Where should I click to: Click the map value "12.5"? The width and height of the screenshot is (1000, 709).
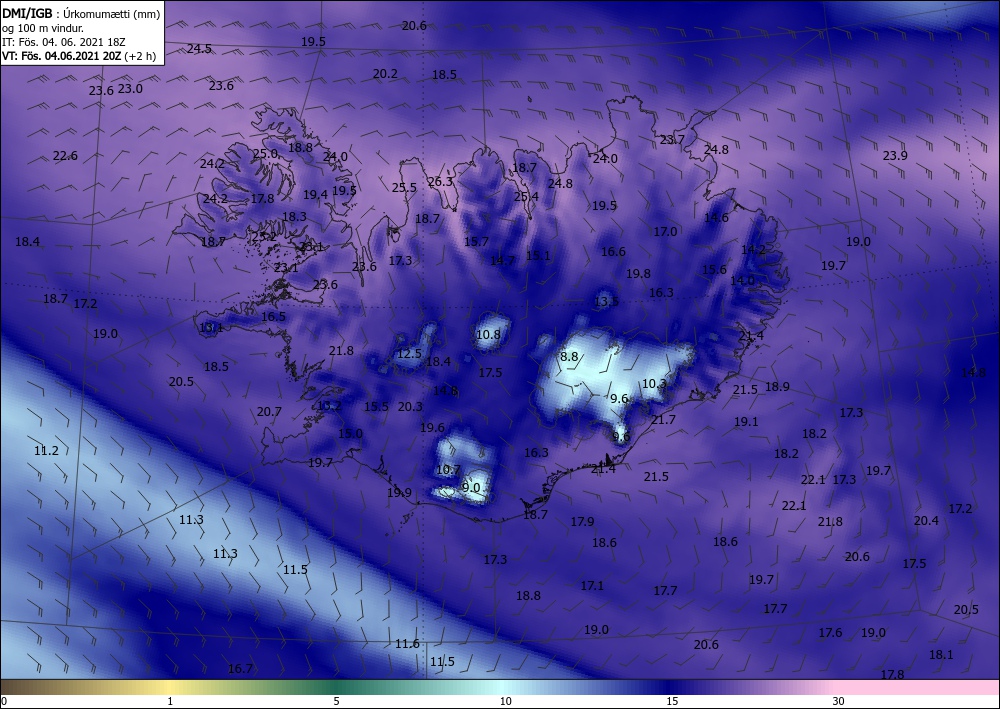pos(409,354)
